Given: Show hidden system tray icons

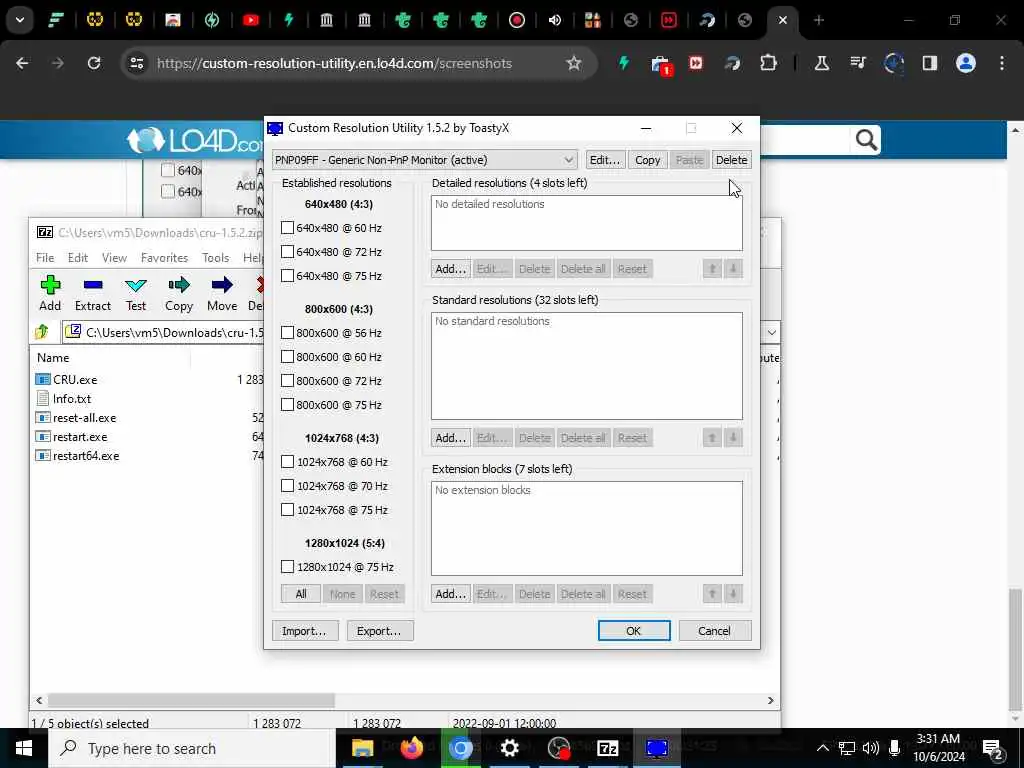Looking at the screenshot, I should click(823, 748).
